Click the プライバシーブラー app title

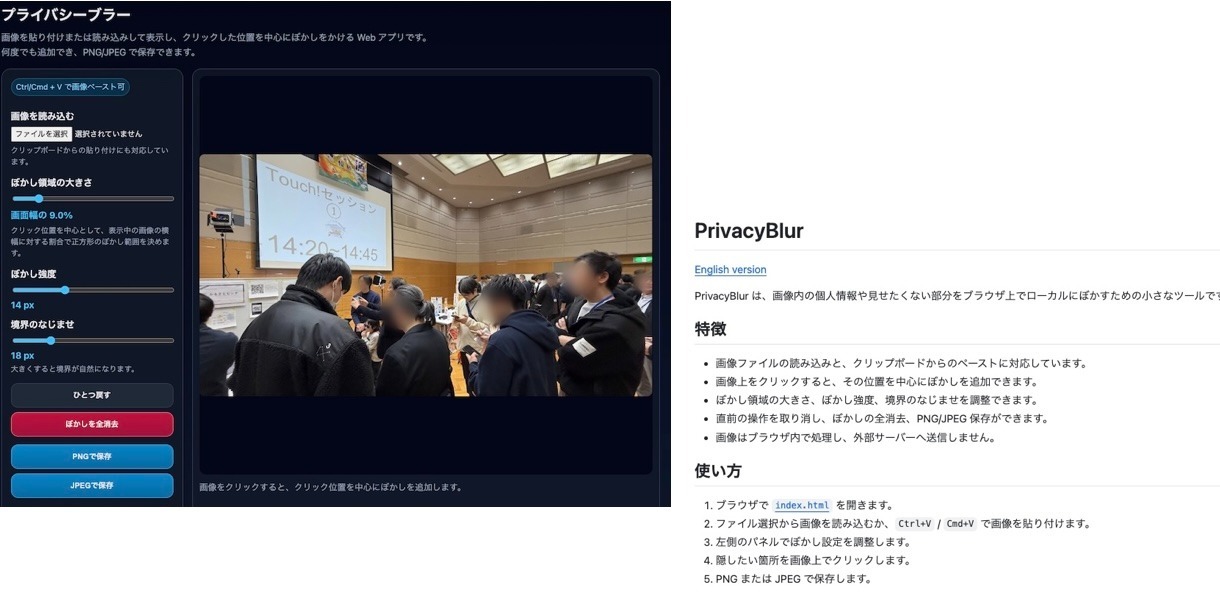point(66,15)
